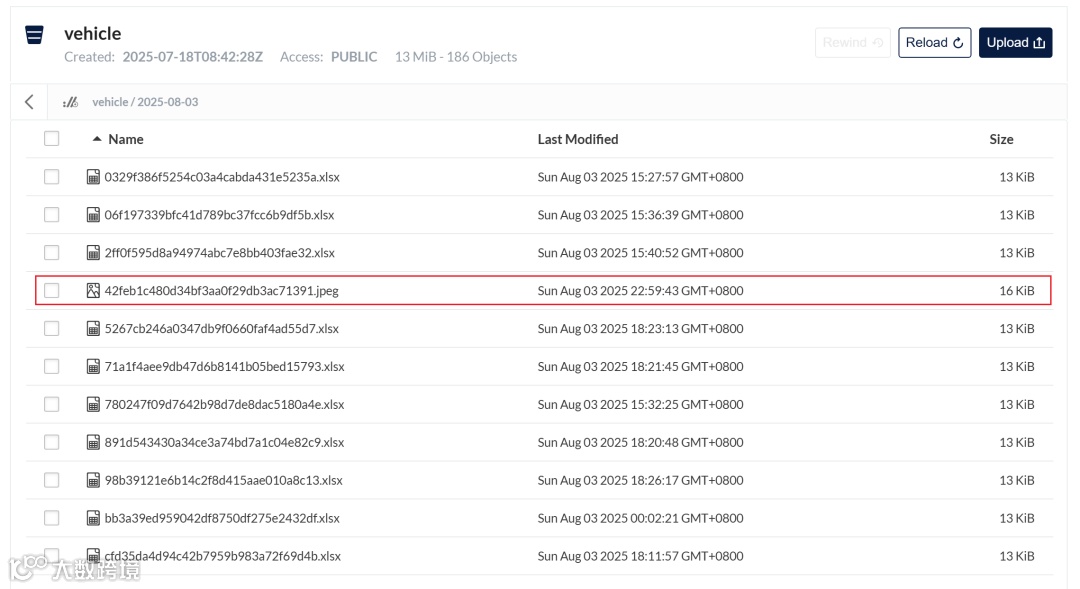Check the box for 2ff0f595d8a94974abc7e8bb403fae32.xlsx
1080x589 pixels.
click(52, 253)
